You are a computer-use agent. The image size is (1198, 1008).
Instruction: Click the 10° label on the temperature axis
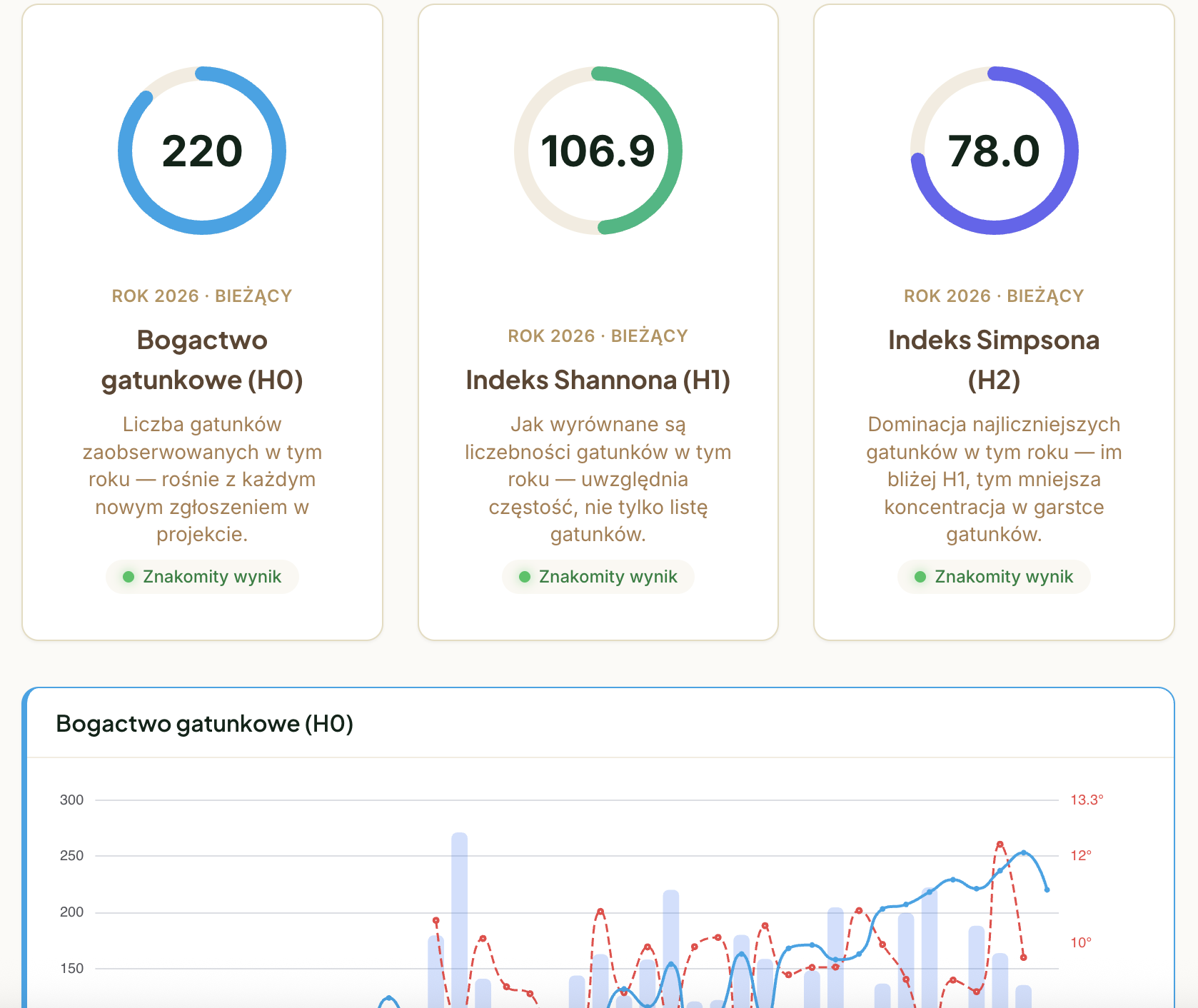tap(1081, 943)
